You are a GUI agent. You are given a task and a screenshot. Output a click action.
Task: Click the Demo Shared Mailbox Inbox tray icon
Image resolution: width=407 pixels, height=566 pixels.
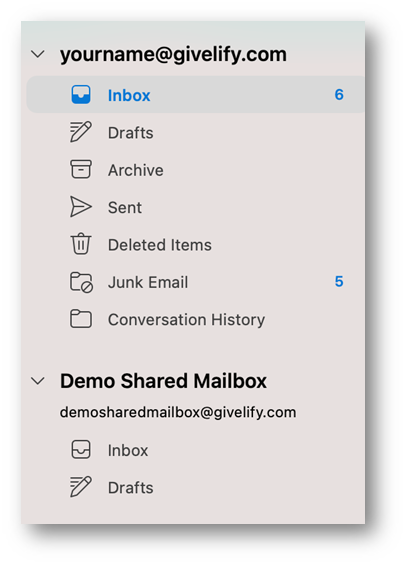(x=81, y=450)
